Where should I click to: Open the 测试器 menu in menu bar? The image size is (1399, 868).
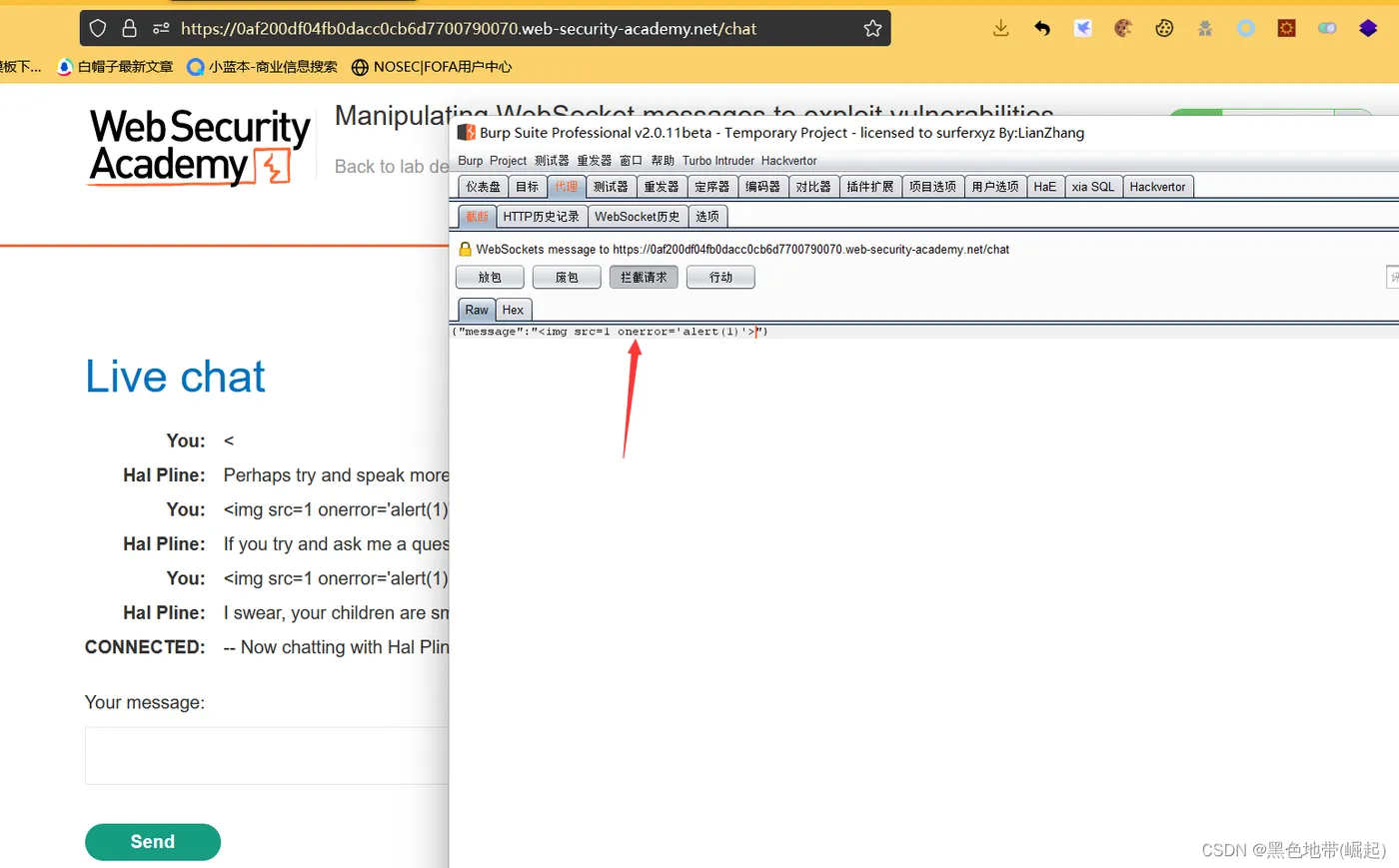(552, 161)
